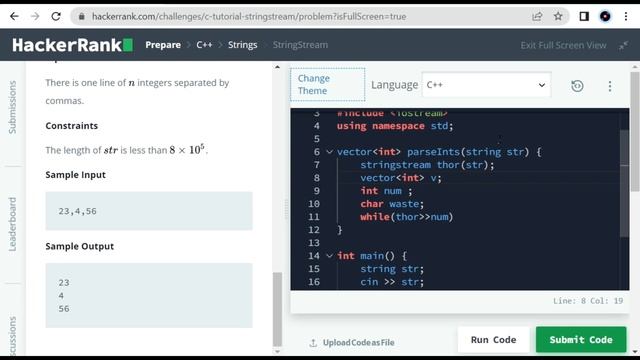Click the Submit Code button
This screenshot has width=640, height=360.
(x=581, y=340)
